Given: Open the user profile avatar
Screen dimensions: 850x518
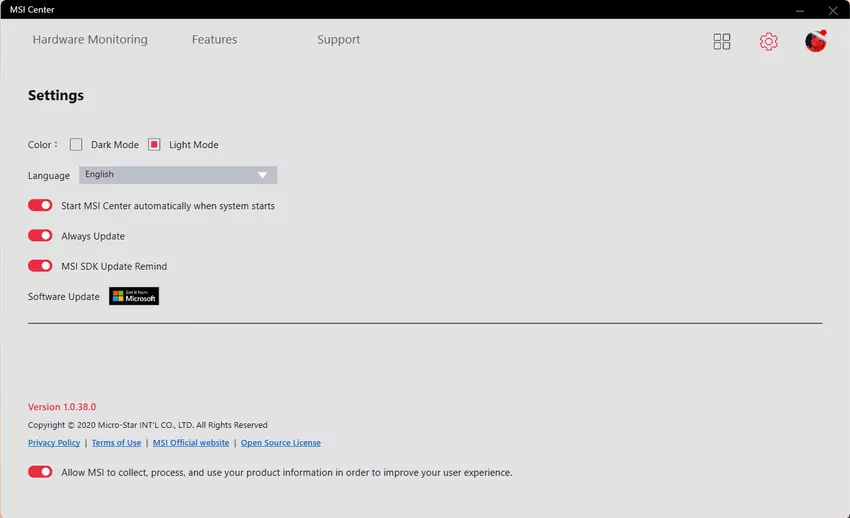Looking at the screenshot, I should (815, 41).
